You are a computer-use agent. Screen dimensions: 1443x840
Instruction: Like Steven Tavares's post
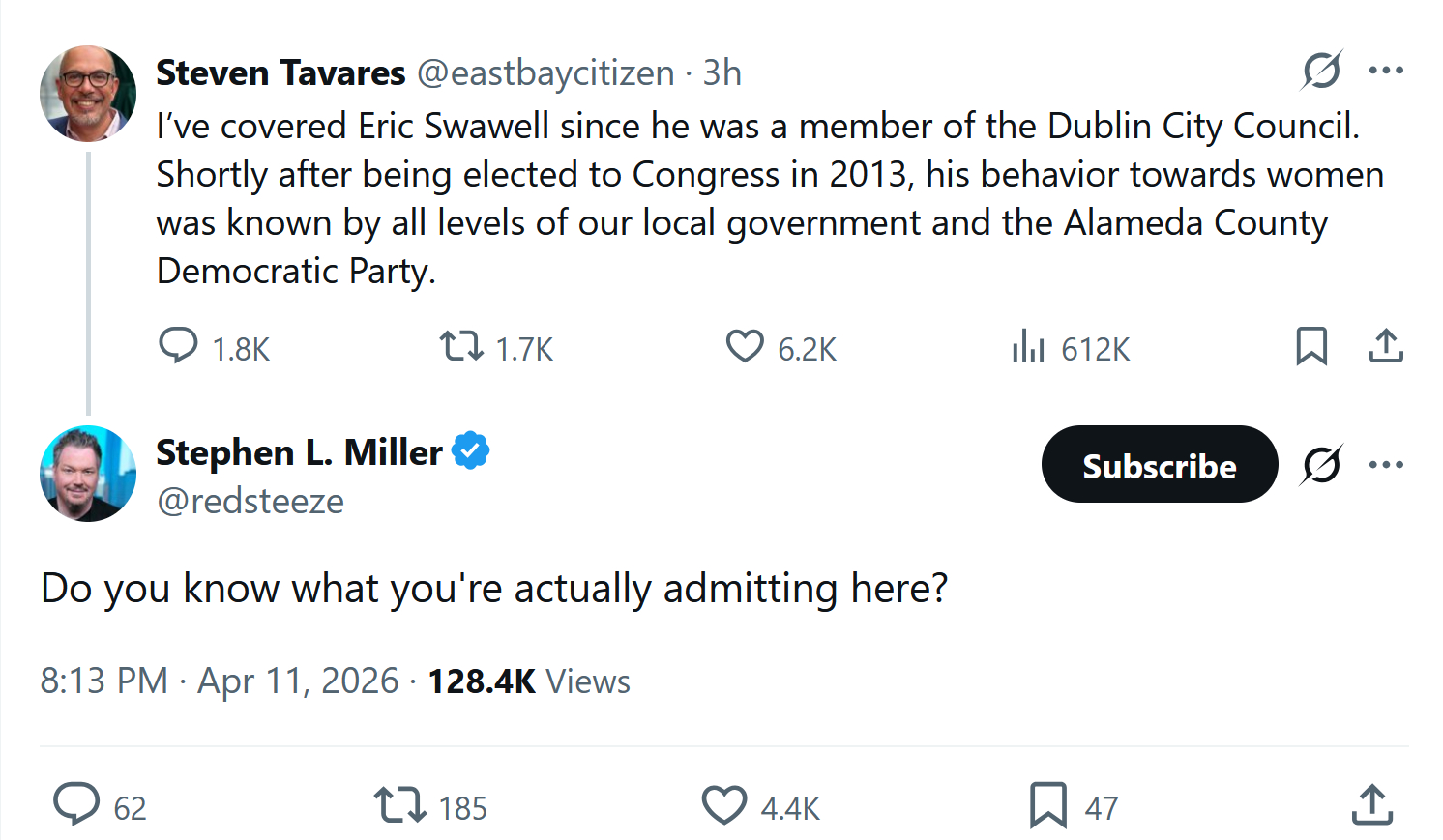click(745, 346)
